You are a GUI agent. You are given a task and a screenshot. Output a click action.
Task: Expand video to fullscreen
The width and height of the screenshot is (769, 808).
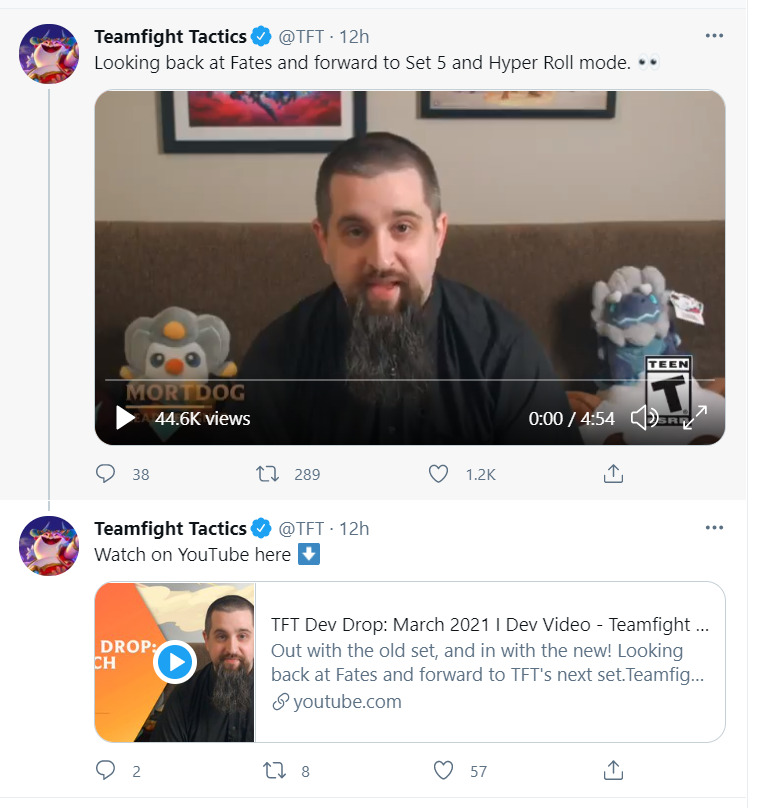[695, 418]
